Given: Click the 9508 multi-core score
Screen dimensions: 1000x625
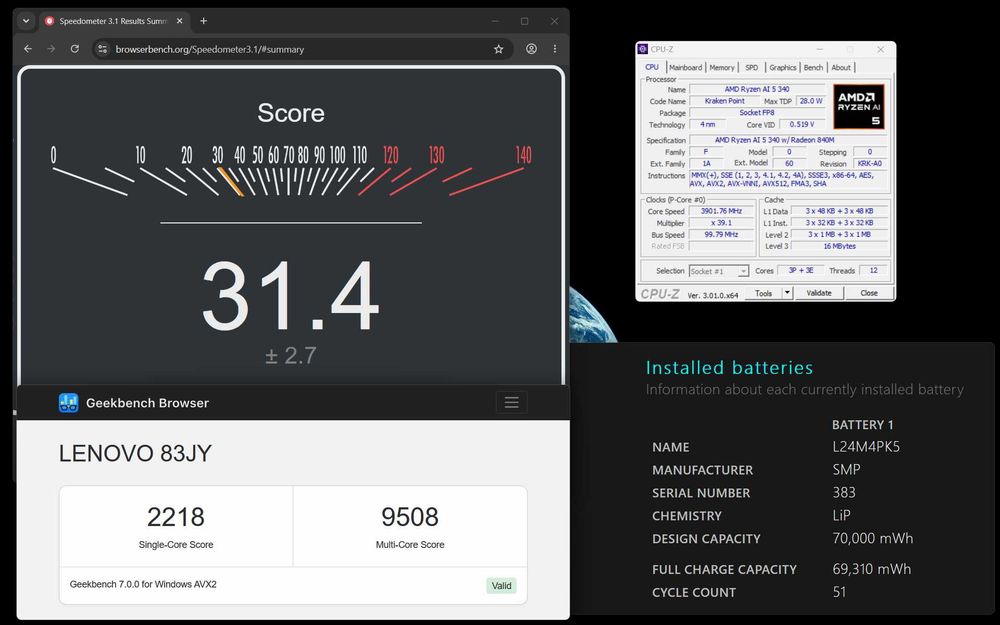Looking at the screenshot, I should tap(410, 517).
